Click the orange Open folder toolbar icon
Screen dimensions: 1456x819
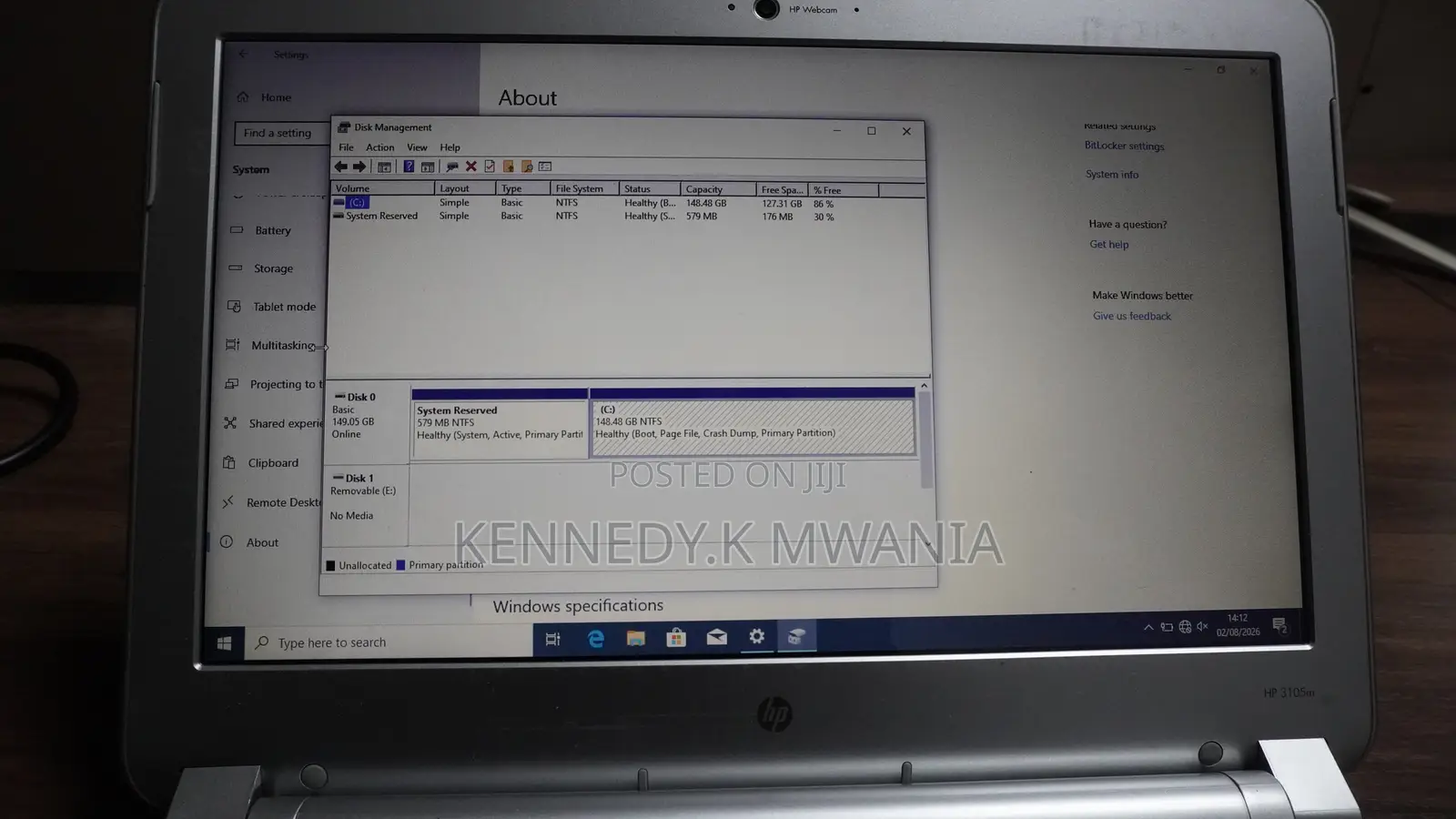coord(508,167)
